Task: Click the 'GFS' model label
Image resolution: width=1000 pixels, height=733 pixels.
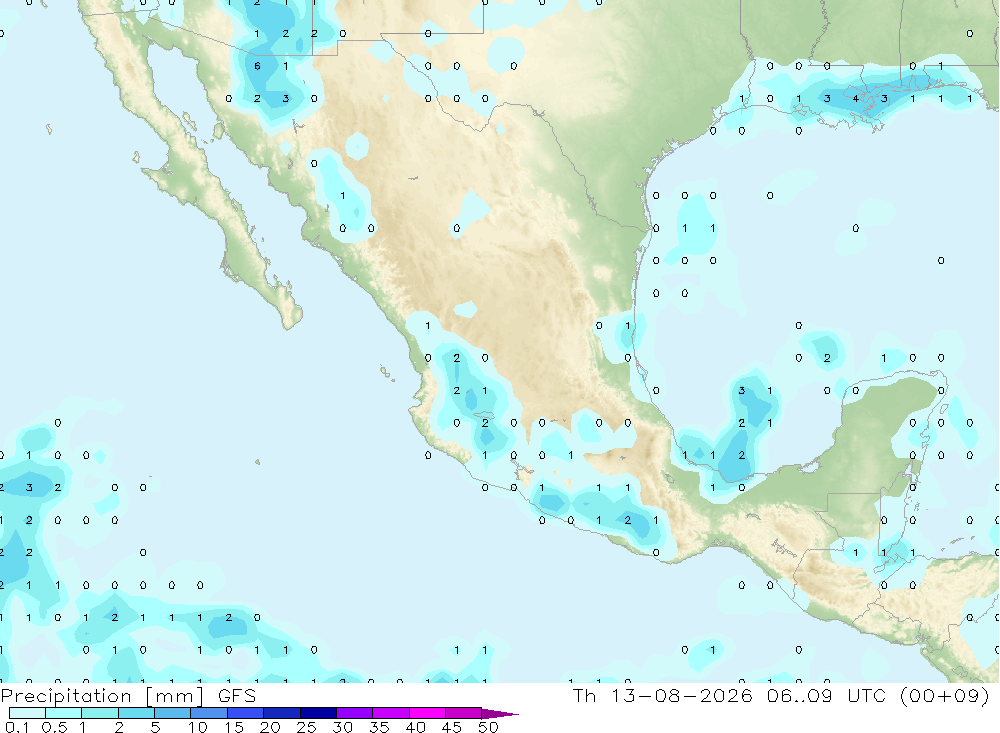Action: point(237,696)
